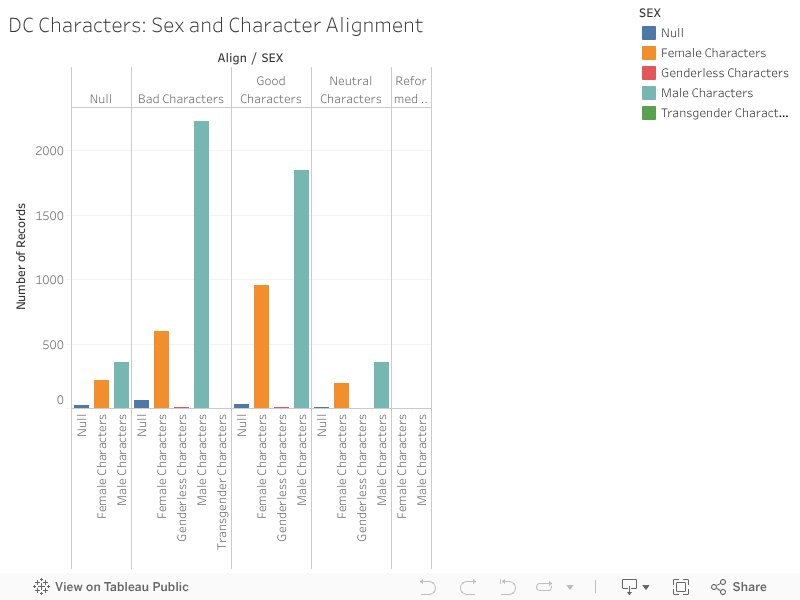Highlight Female Characters in SEX legend
800x600 pixels.
tap(713, 53)
